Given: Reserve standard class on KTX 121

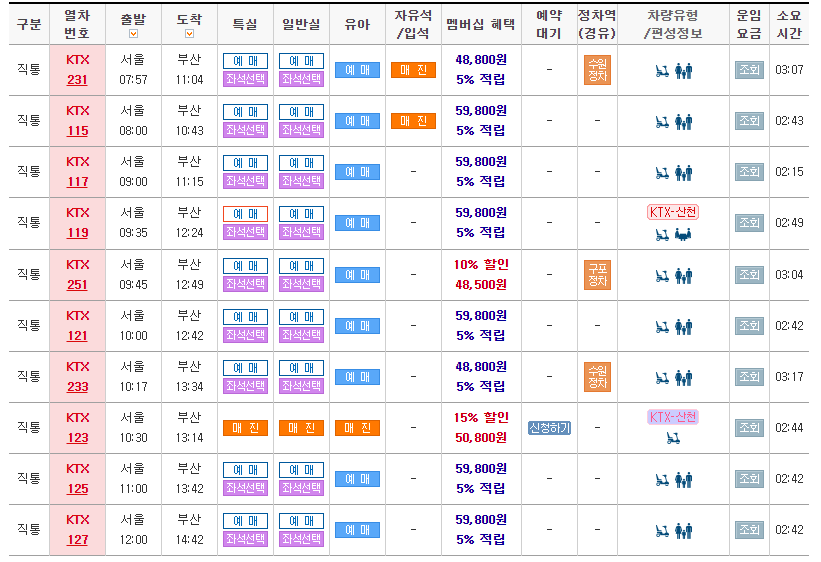Looking at the screenshot, I should (302, 317).
